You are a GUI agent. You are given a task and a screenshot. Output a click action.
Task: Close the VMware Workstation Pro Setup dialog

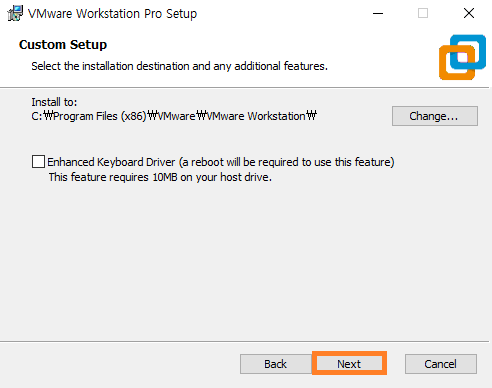(469, 13)
